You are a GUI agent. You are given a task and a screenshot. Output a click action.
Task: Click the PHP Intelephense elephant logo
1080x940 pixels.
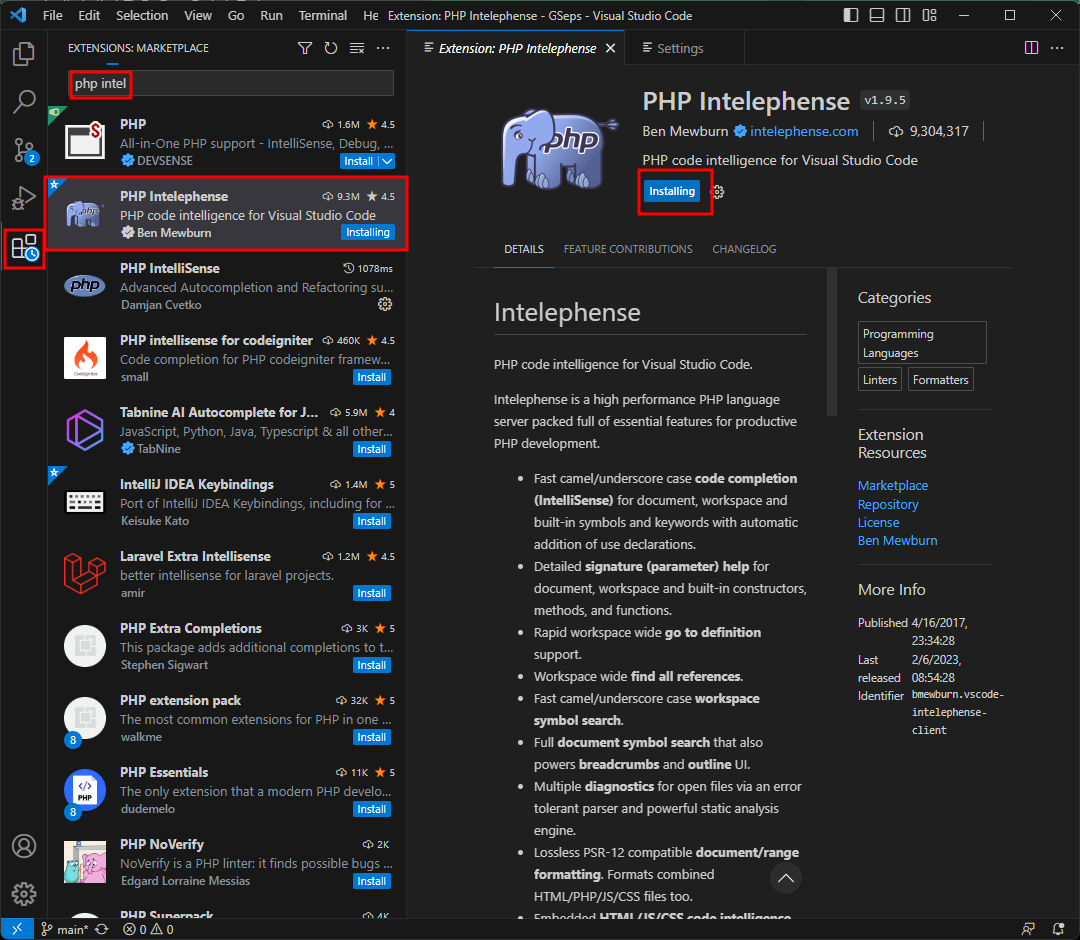(559, 149)
